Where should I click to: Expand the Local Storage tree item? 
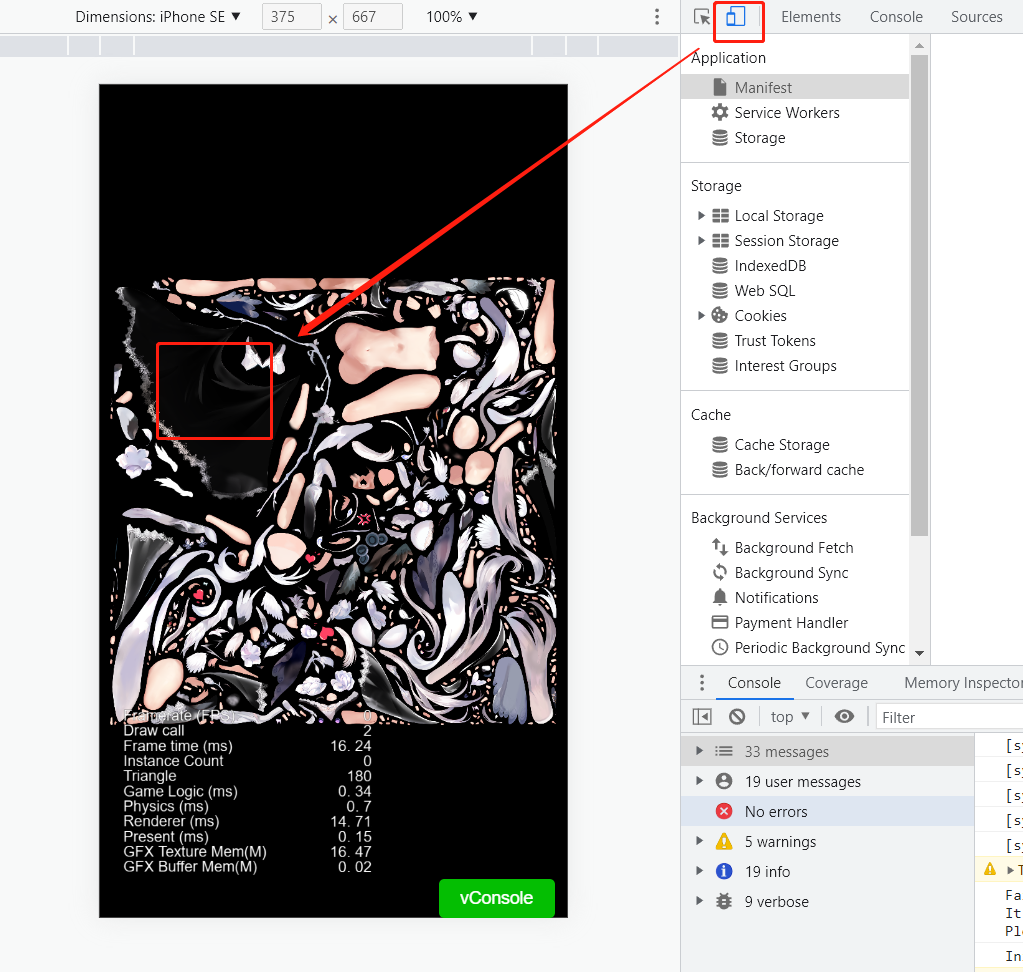pyautogui.click(x=701, y=215)
